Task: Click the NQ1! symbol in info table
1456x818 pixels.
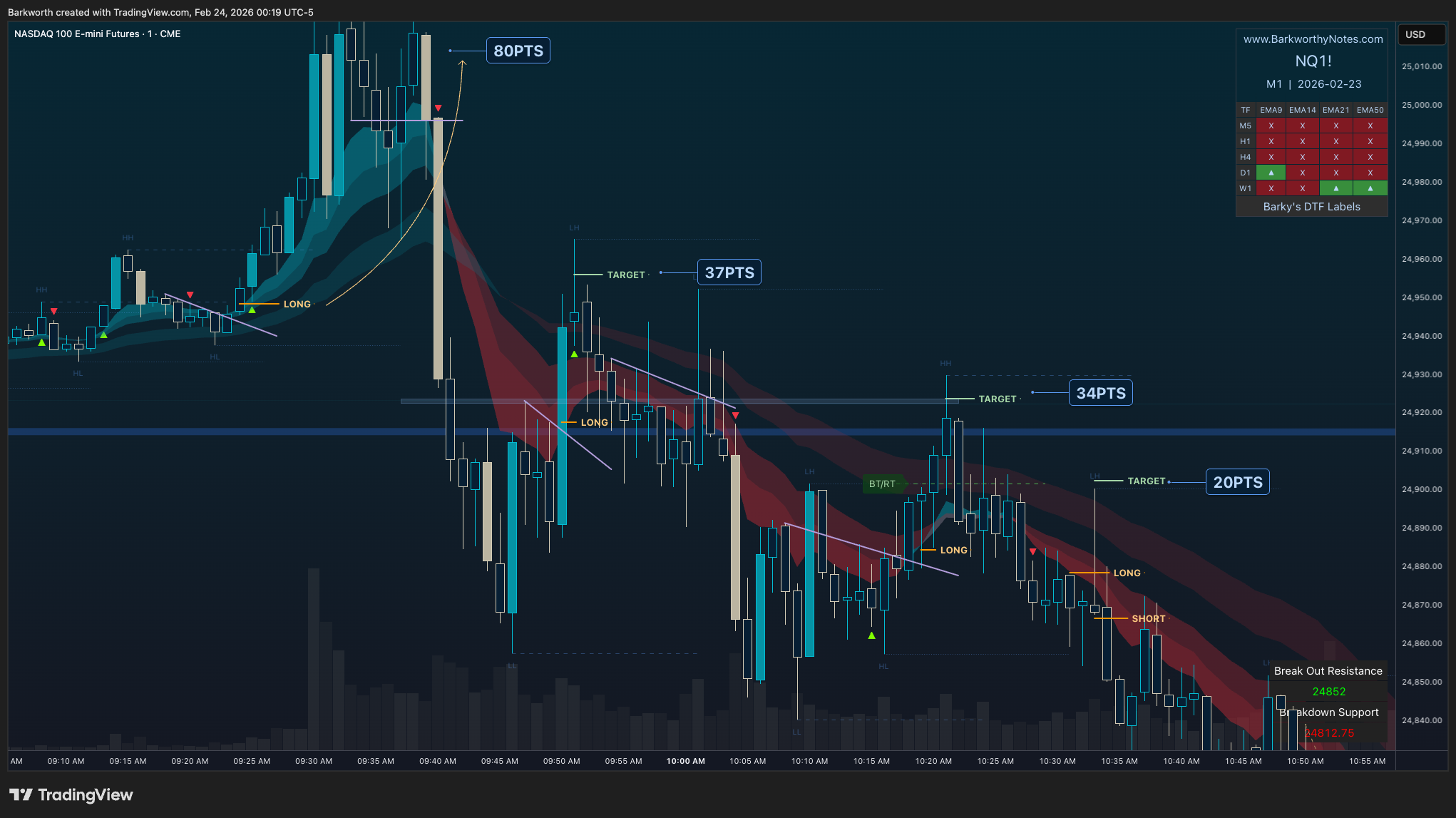Action: coord(1313,61)
